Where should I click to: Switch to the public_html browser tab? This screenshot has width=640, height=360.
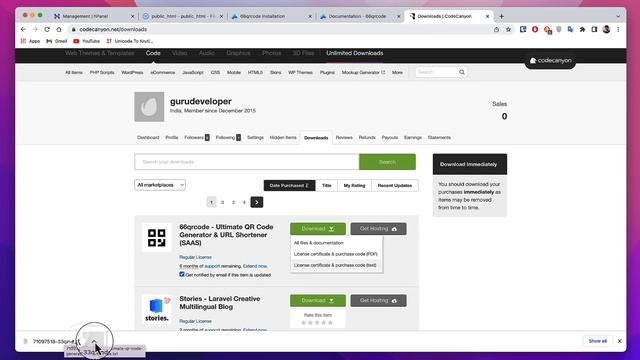click(183, 16)
